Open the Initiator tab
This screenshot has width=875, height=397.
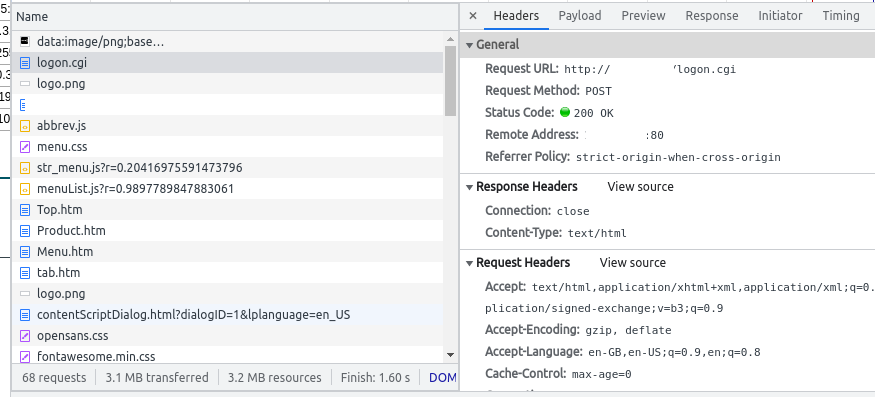780,16
